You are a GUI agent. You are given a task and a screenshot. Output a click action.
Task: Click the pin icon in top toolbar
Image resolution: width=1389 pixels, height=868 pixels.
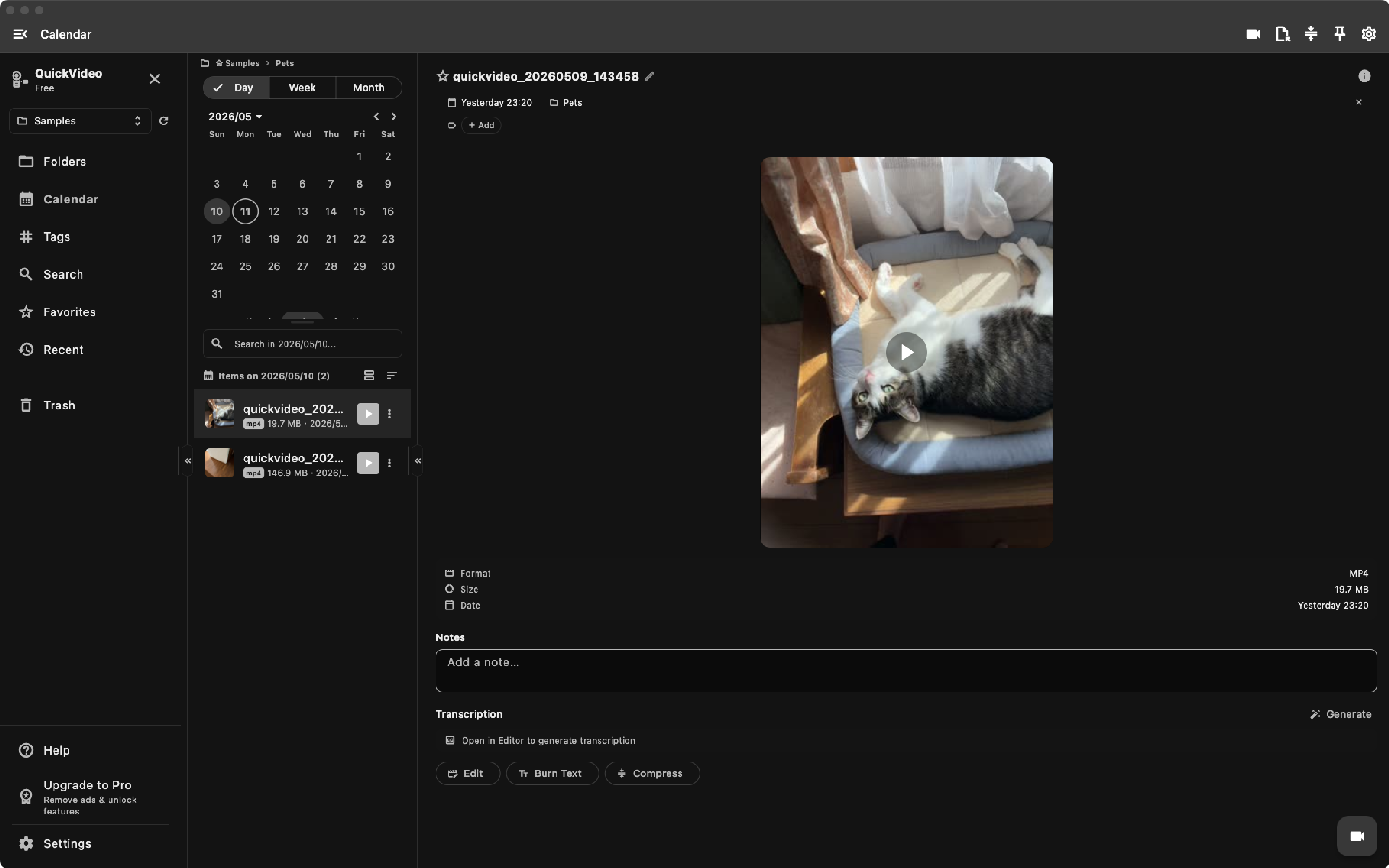(1340, 34)
